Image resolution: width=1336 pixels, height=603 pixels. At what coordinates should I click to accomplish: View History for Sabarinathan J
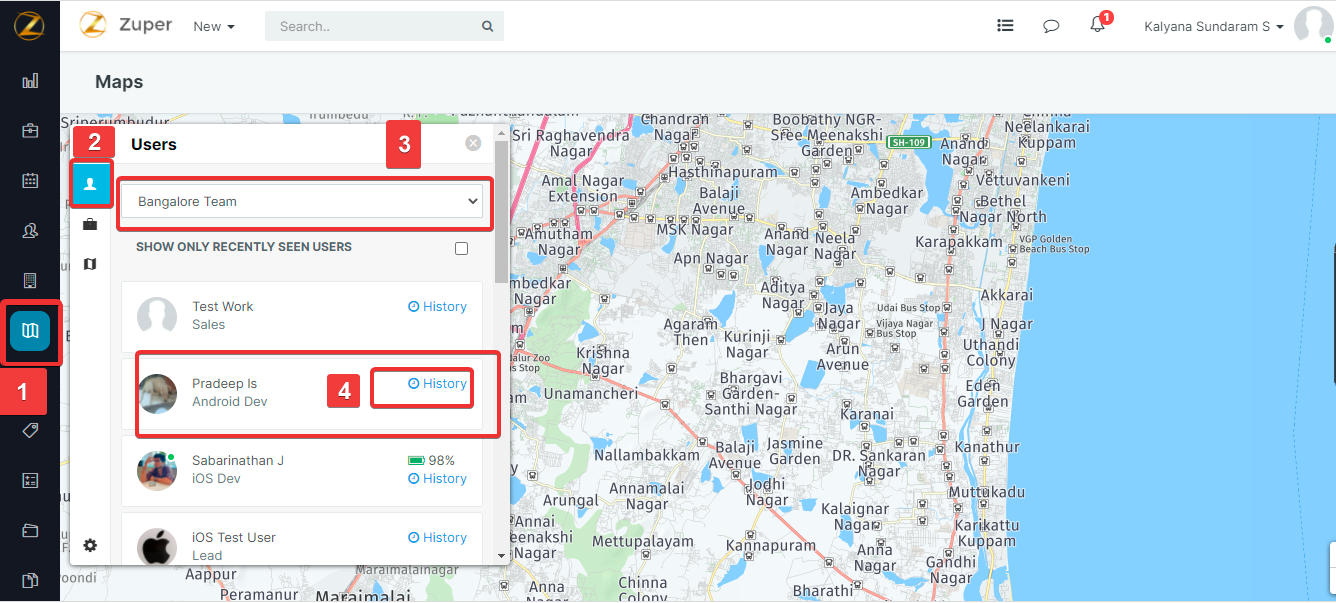(x=438, y=479)
